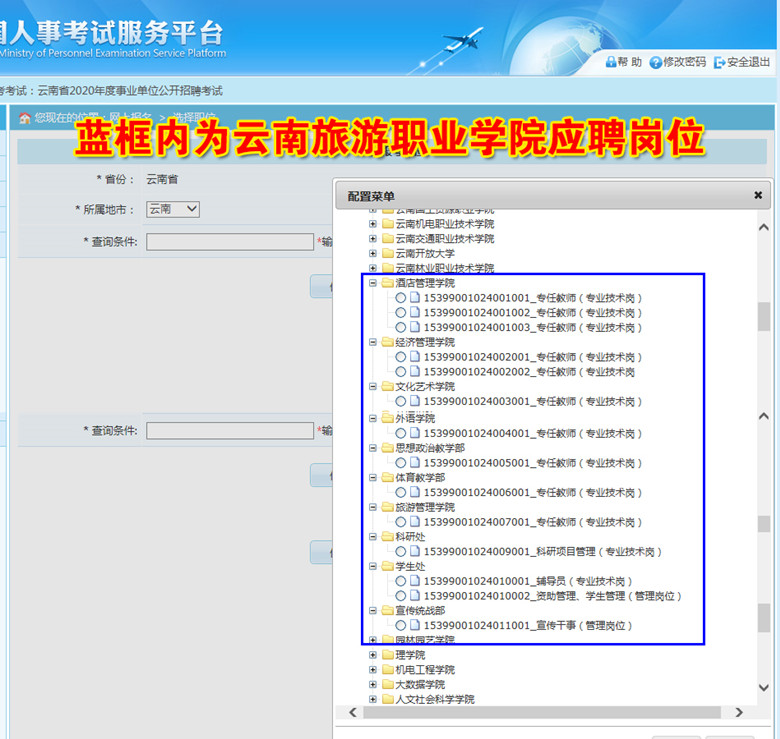
Task: Collapse the 经济管理学院 tree node
Action: (x=373, y=342)
